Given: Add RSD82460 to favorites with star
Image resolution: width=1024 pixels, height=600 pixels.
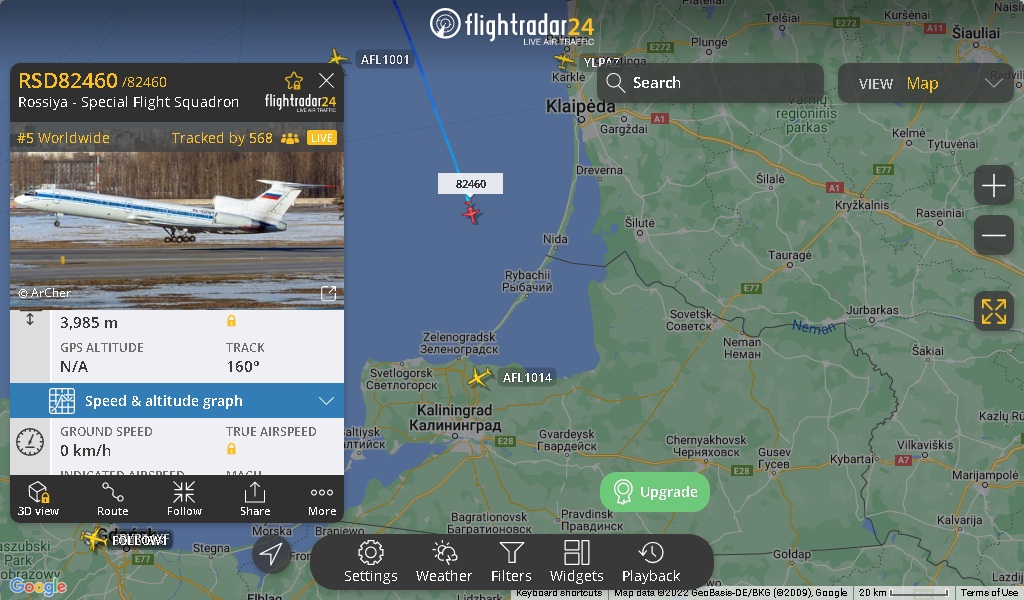Looking at the screenshot, I should pyautogui.click(x=294, y=81).
